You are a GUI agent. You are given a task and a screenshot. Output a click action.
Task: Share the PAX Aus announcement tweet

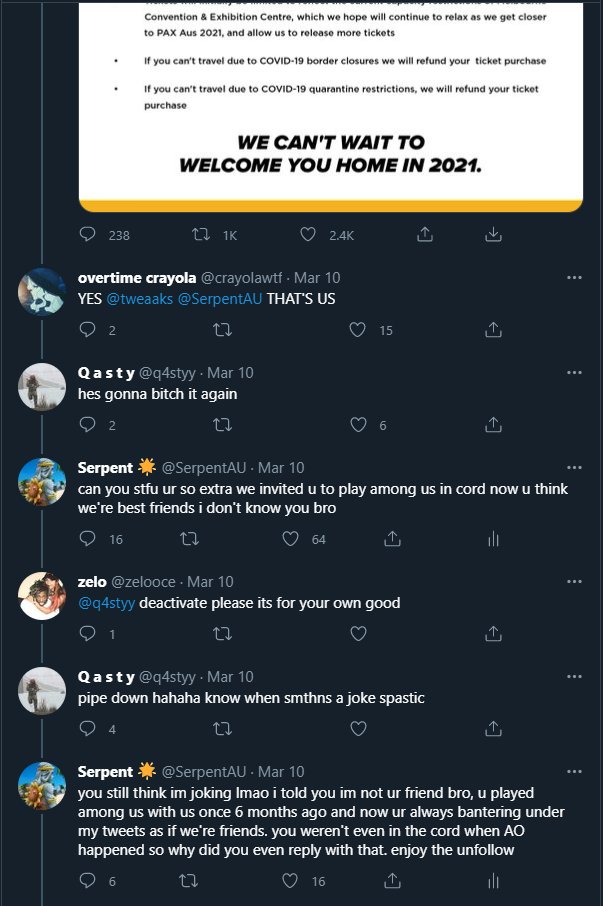[x=425, y=234]
